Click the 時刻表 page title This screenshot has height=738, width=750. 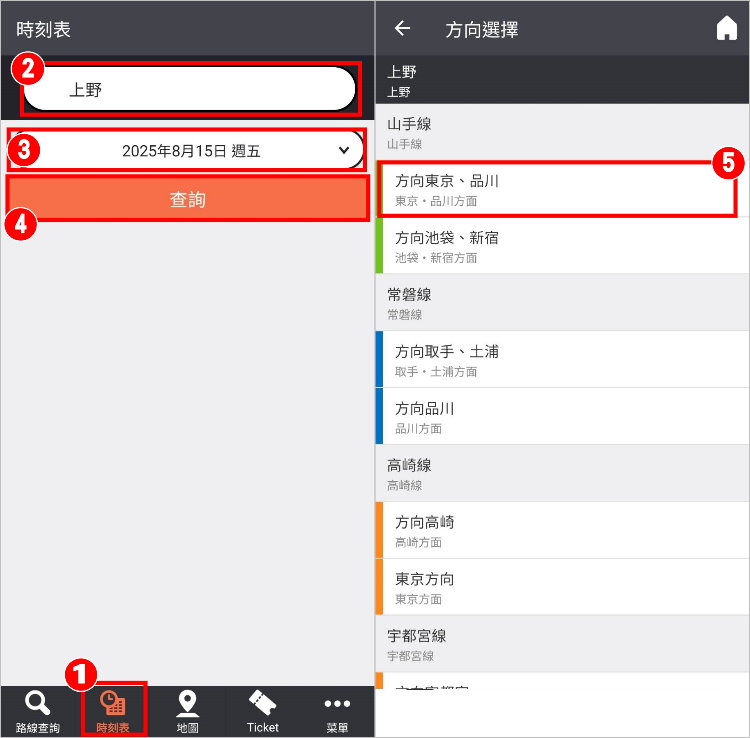point(44,30)
